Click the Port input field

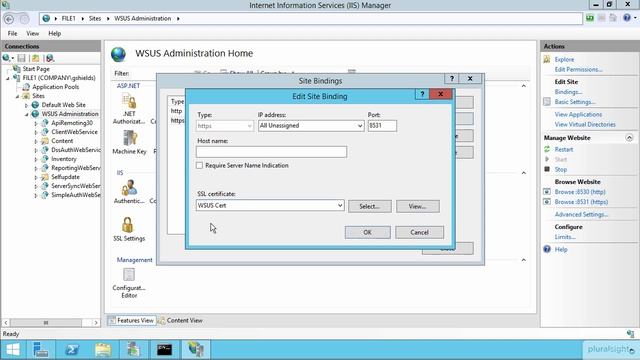click(x=382, y=126)
